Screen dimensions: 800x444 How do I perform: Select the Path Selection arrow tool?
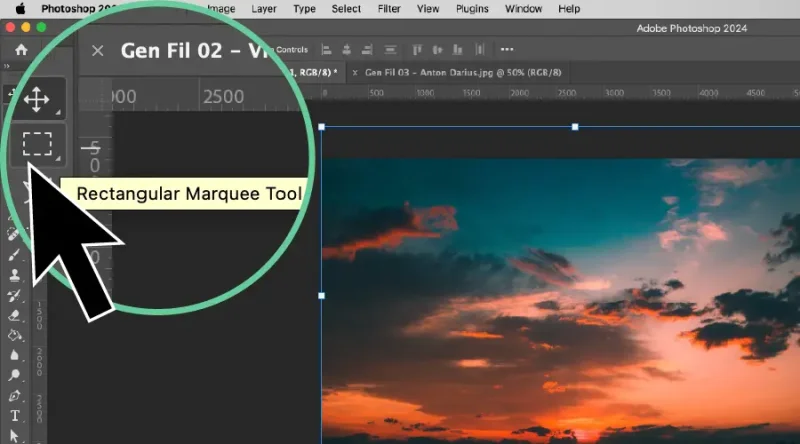(14, 435)
